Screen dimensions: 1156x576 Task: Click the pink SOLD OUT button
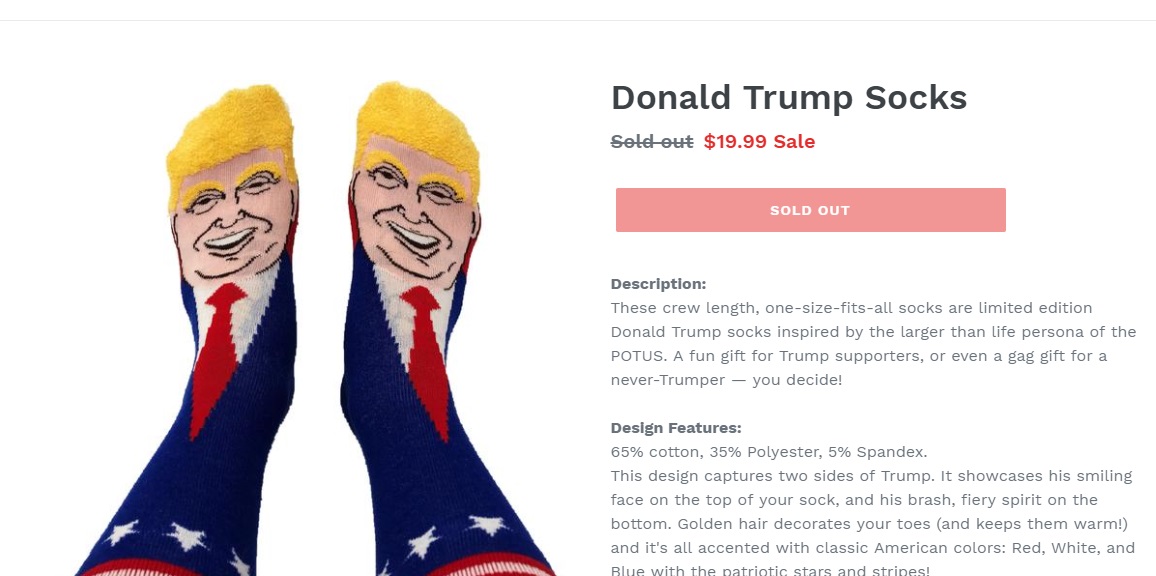click(x=810, y=210)
